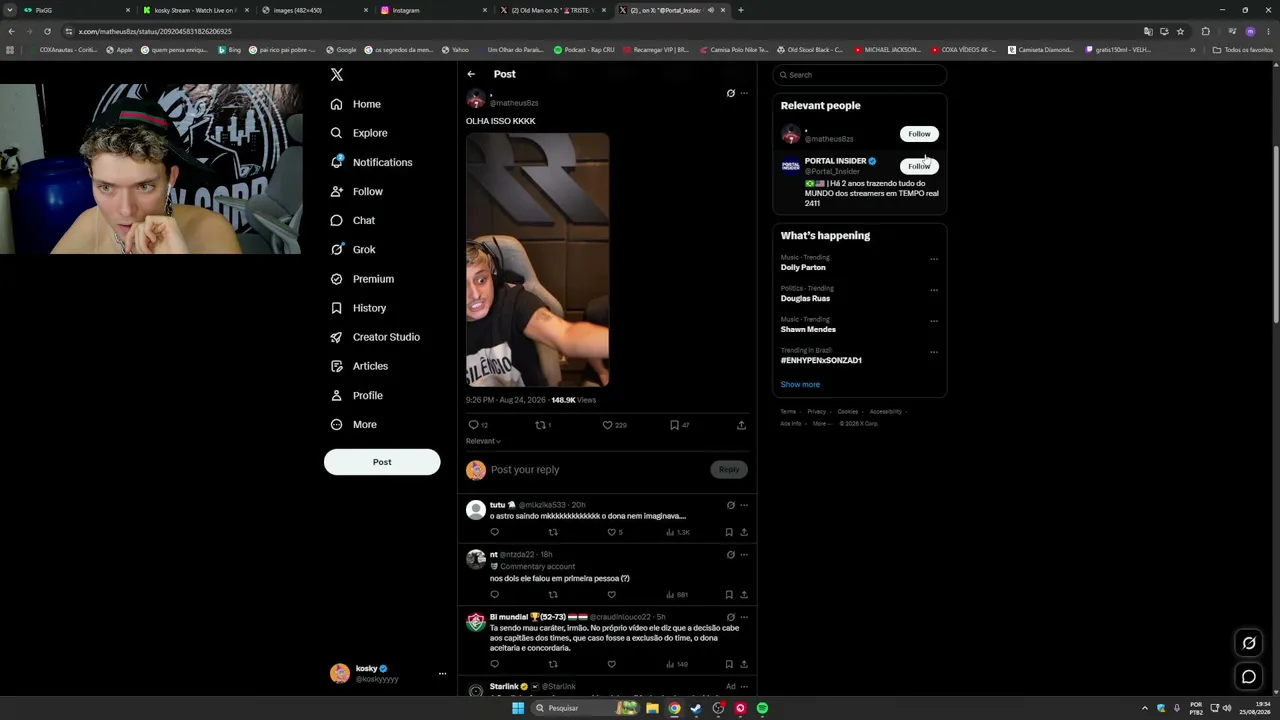The height and width of the screenshot is (720, 1280).
Task: Click the Grok icon on the main post
Action: click(x=730, y=93)
